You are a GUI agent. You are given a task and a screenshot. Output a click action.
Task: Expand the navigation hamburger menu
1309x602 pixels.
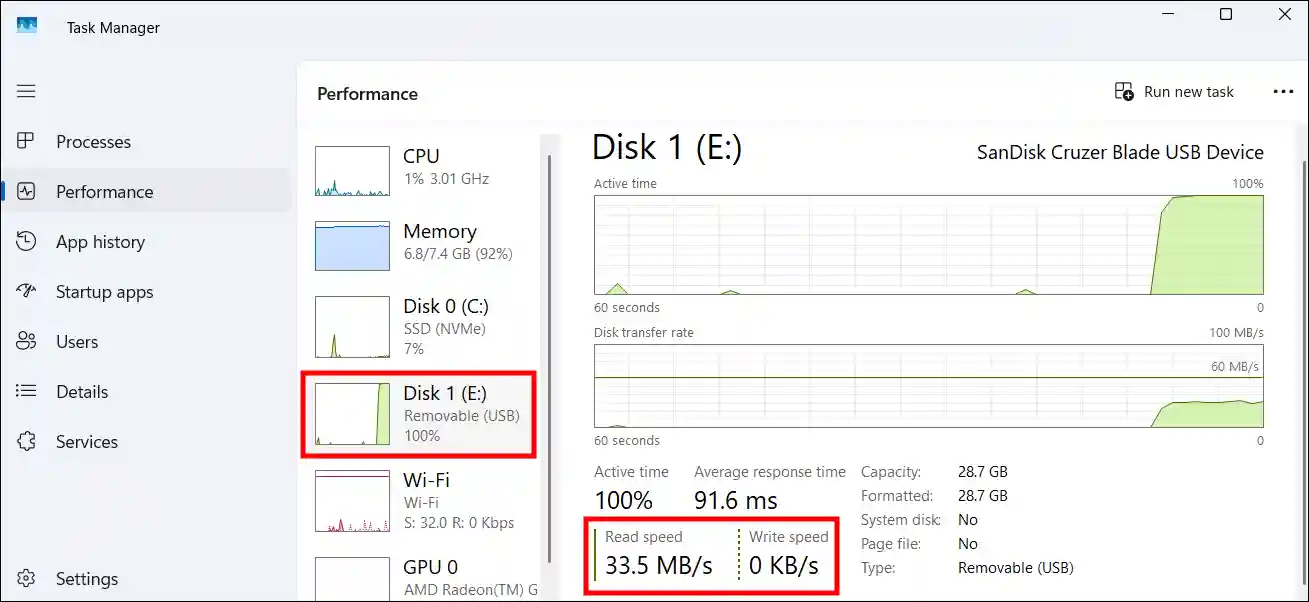click(26, 91)
